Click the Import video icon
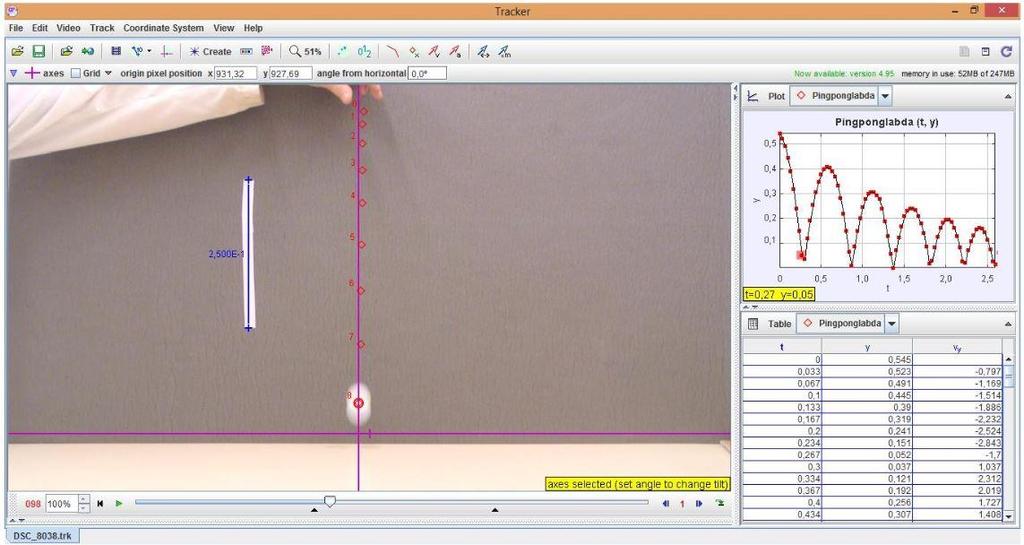 (x=88, y=51)
